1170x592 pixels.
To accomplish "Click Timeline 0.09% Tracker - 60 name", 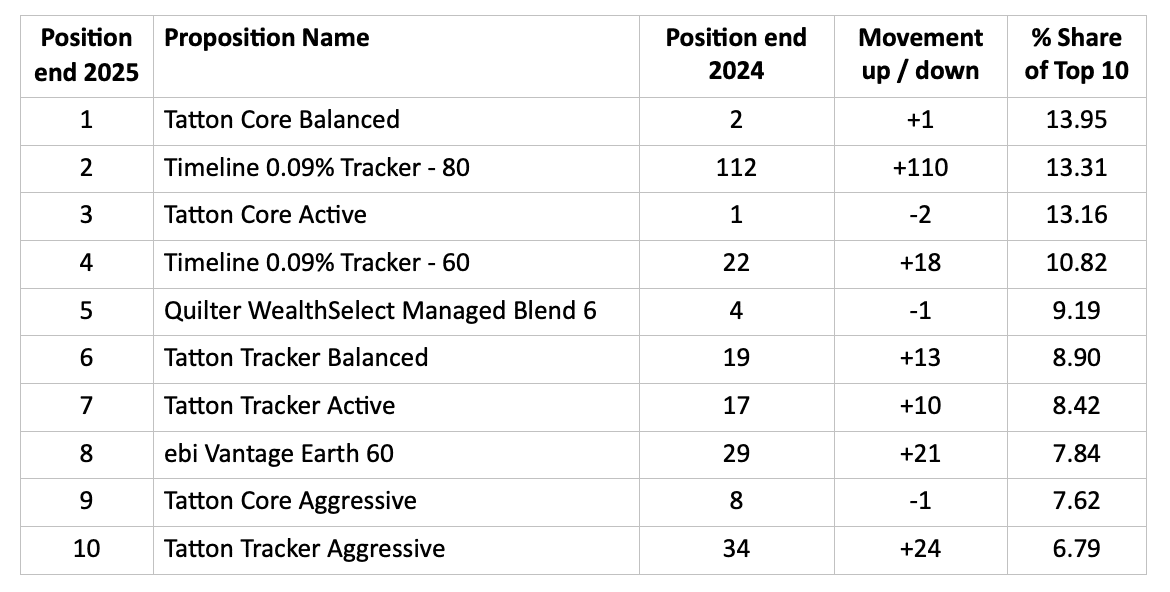I will coord(317,263).
